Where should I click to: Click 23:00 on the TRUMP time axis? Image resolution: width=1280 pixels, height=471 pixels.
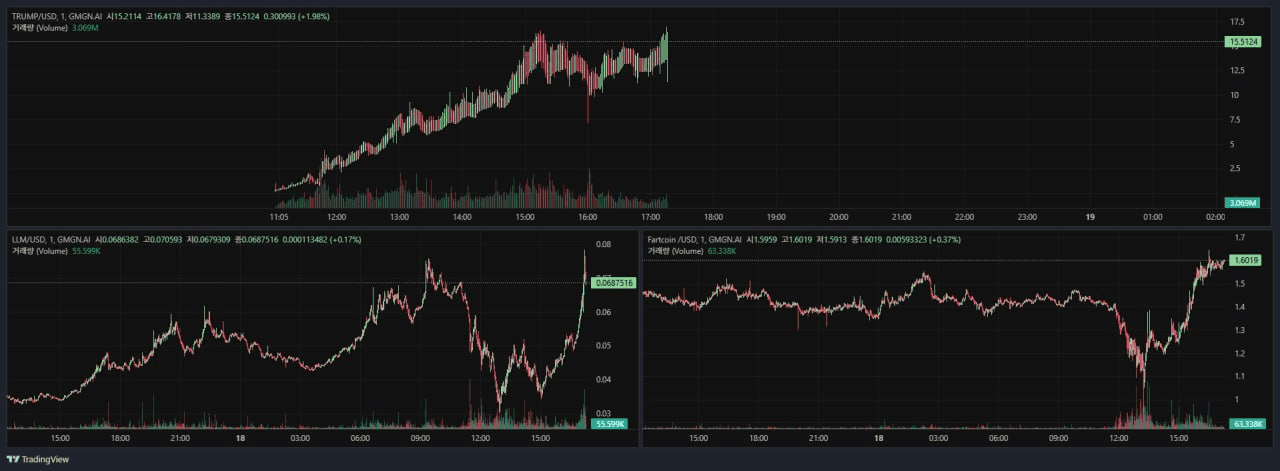pos(1027,216)
